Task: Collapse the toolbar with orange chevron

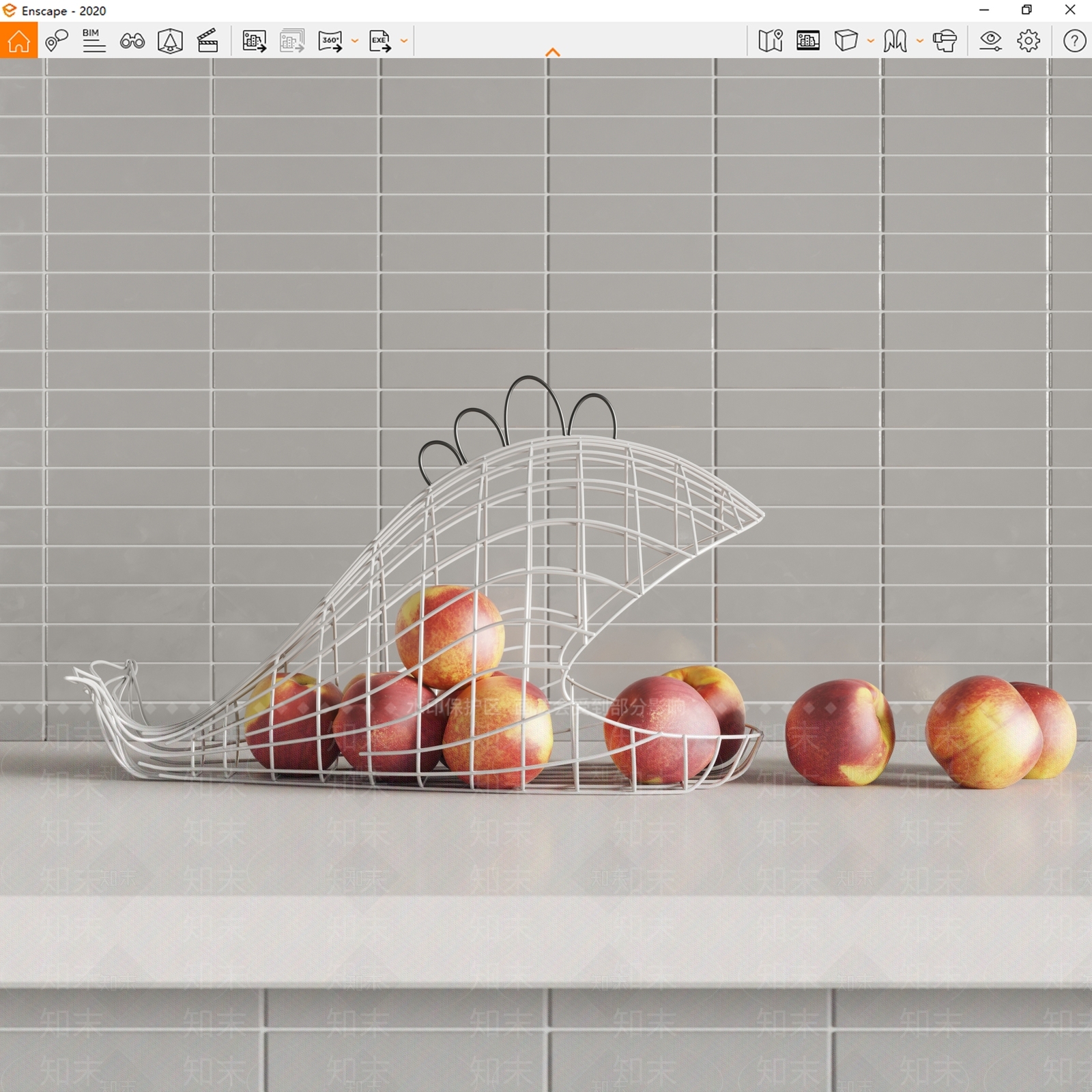Action: tap(553, 53)
